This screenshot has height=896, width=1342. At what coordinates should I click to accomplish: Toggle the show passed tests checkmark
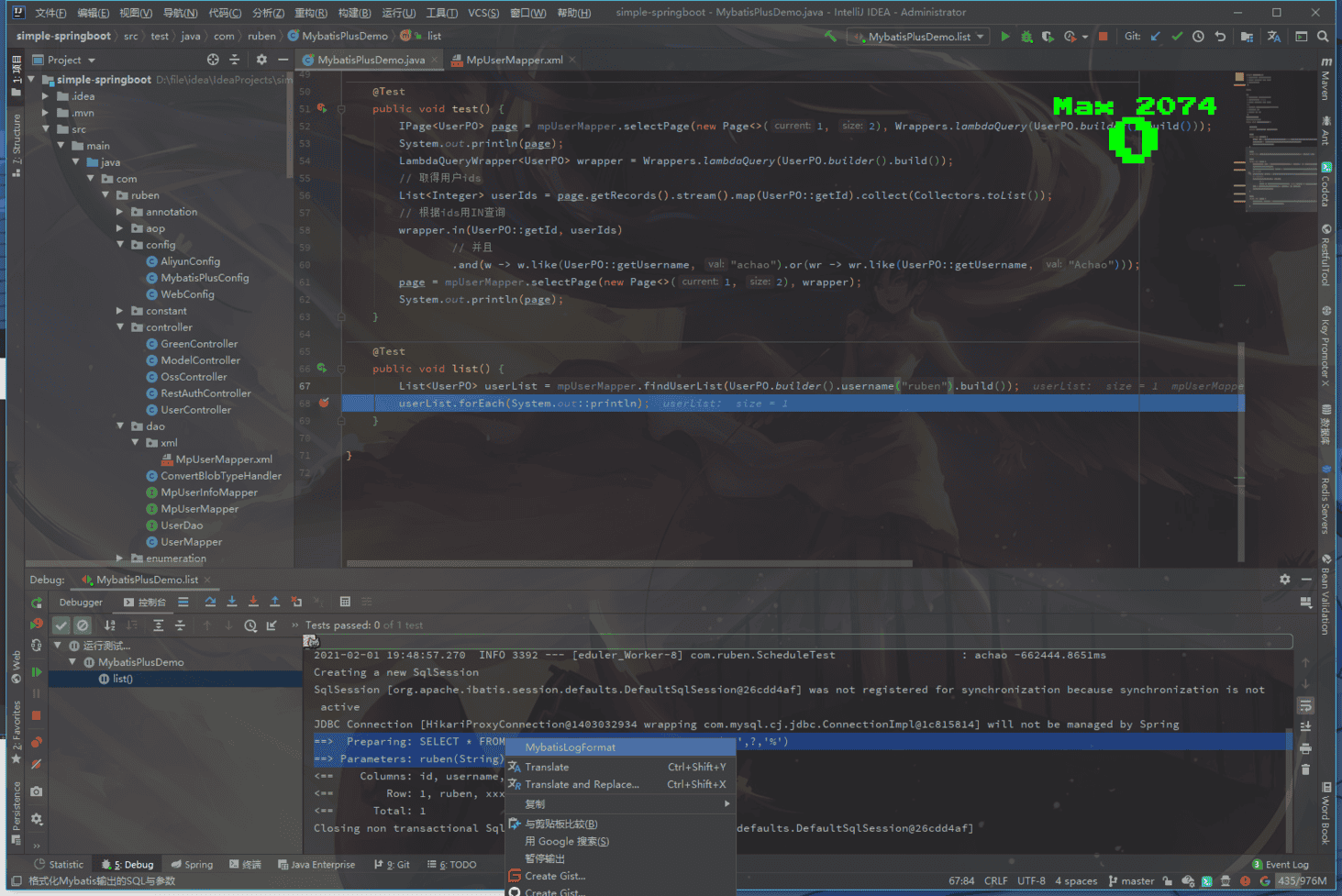click(61, 625)
